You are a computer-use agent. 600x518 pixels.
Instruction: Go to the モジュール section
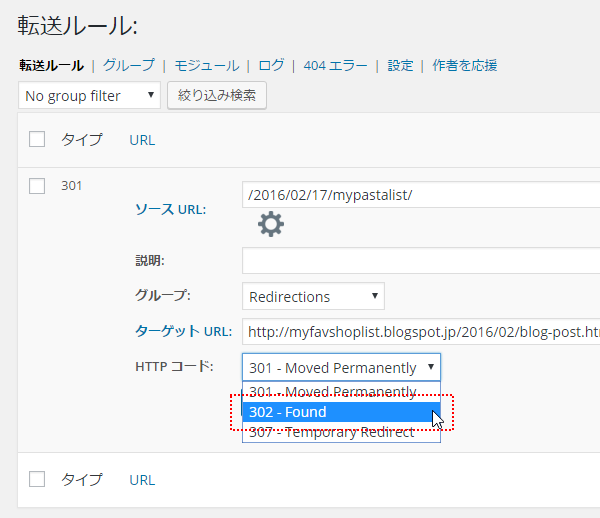click(206, 65)
